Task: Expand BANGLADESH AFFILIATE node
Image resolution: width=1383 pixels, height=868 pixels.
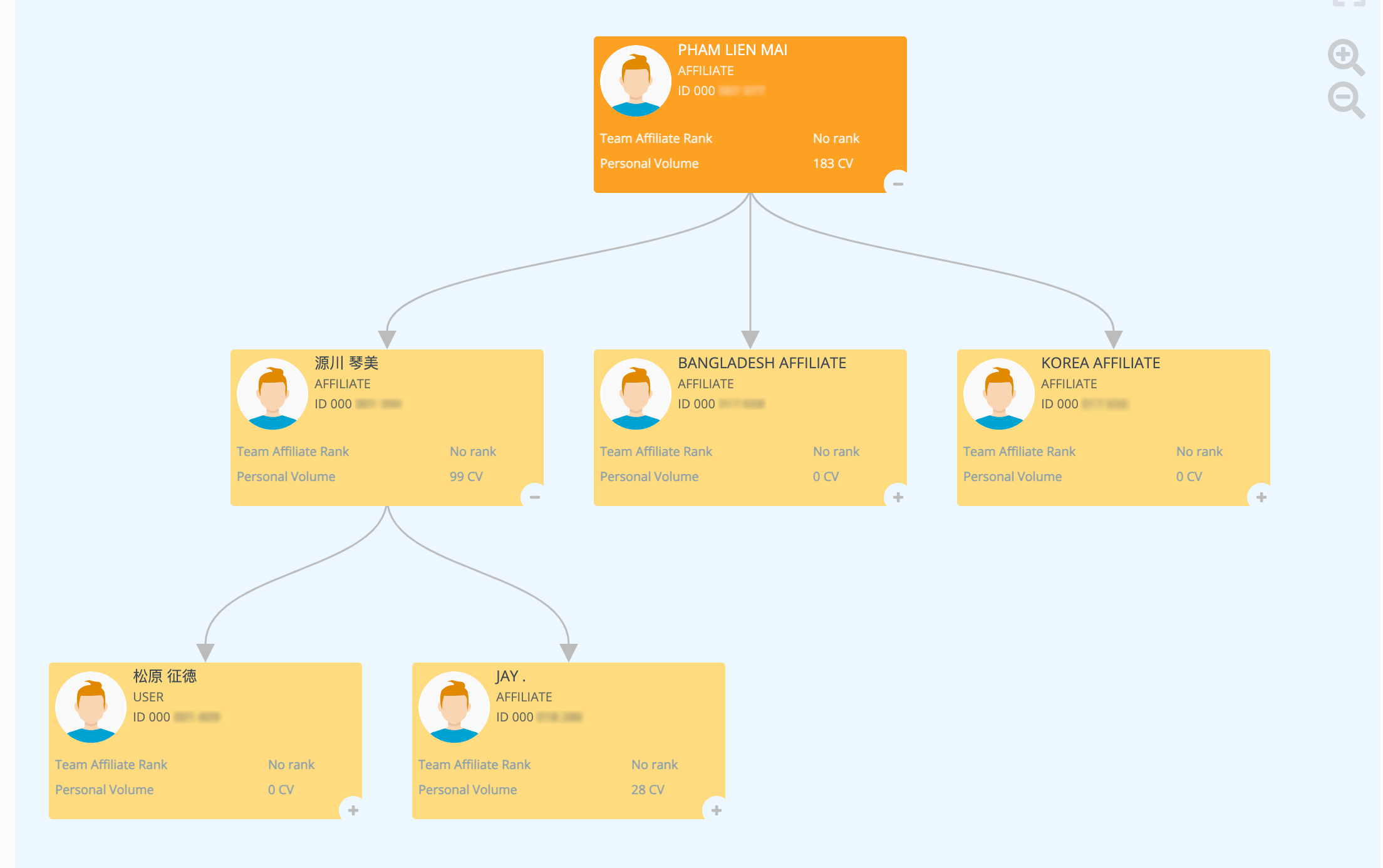Action: [898, 497]
